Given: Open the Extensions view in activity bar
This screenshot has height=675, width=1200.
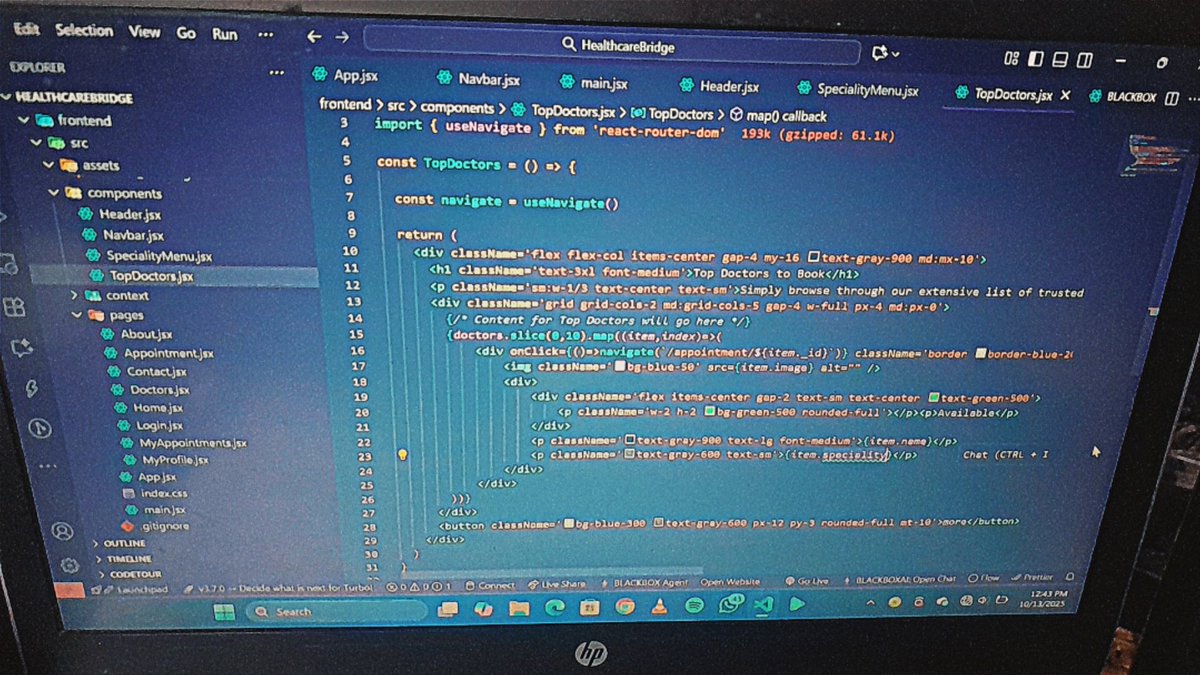Looking at the screenshot, I should tap(14, 308).
